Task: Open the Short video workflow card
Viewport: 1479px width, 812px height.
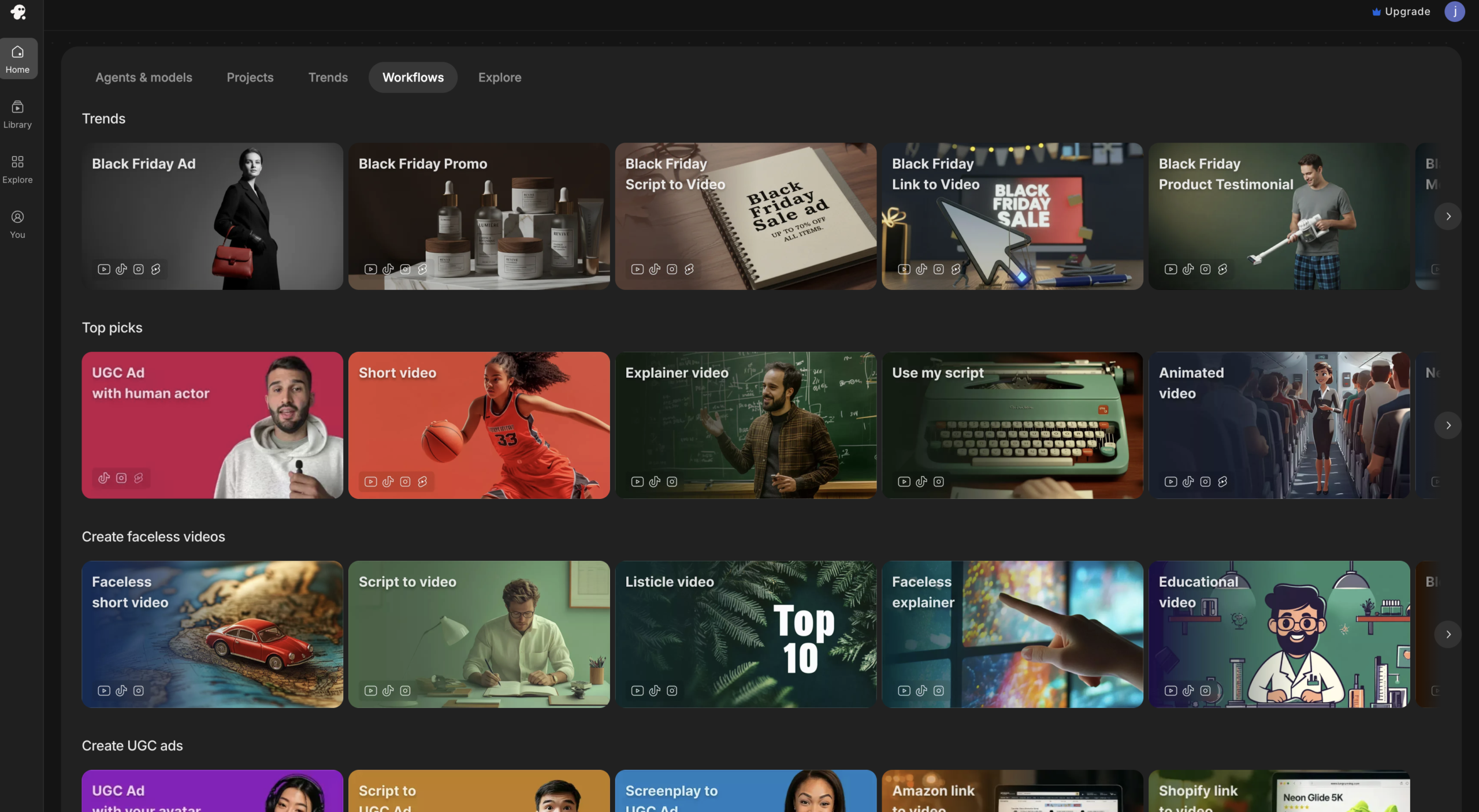Action: [x=479, y=426]
